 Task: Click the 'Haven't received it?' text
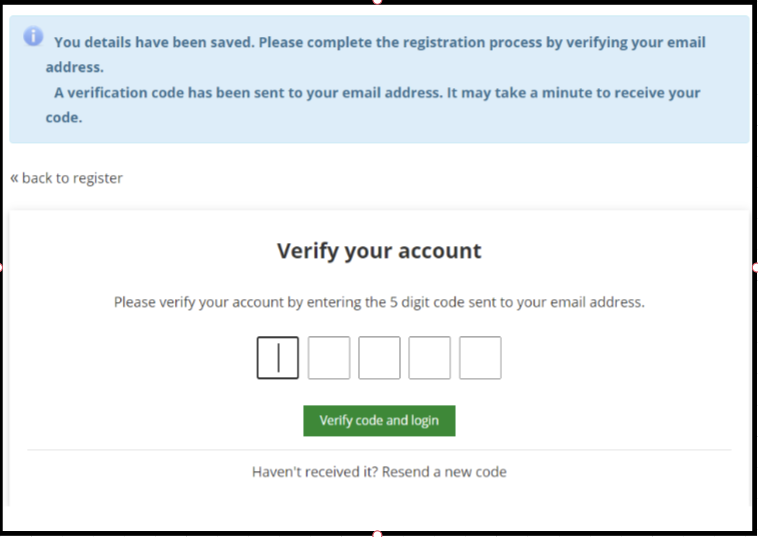[314, 471]
